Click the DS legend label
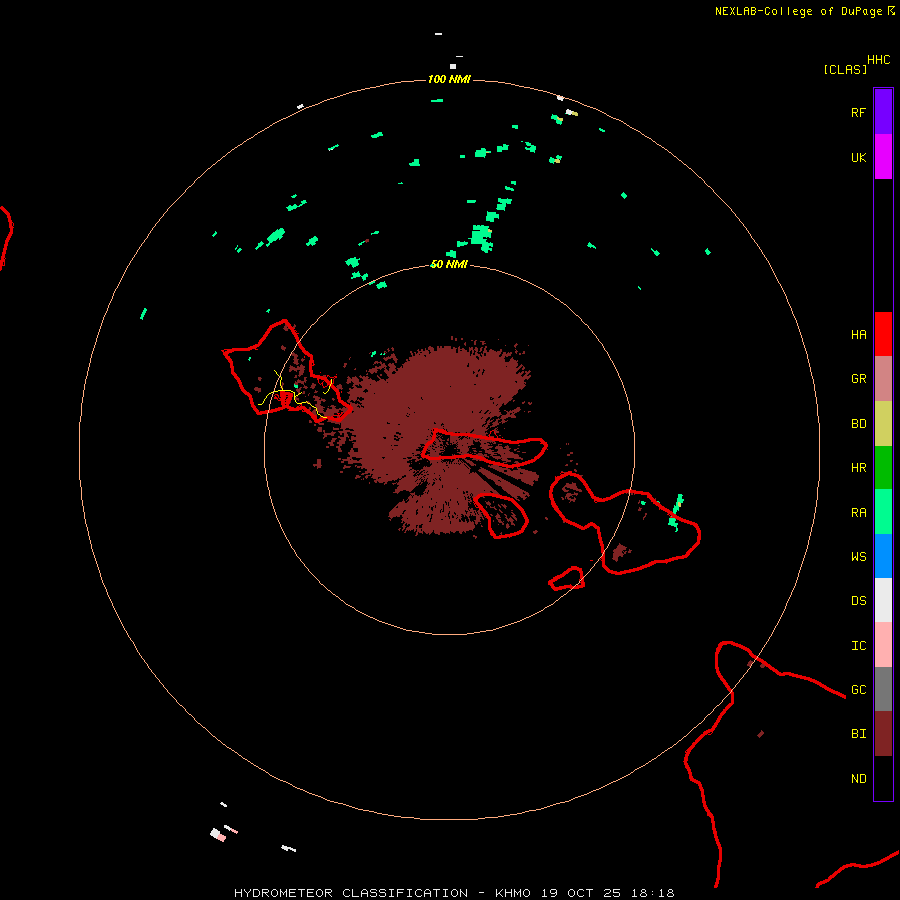The height and width of the screenshot is (900, 900). click(x=858, y=600)
